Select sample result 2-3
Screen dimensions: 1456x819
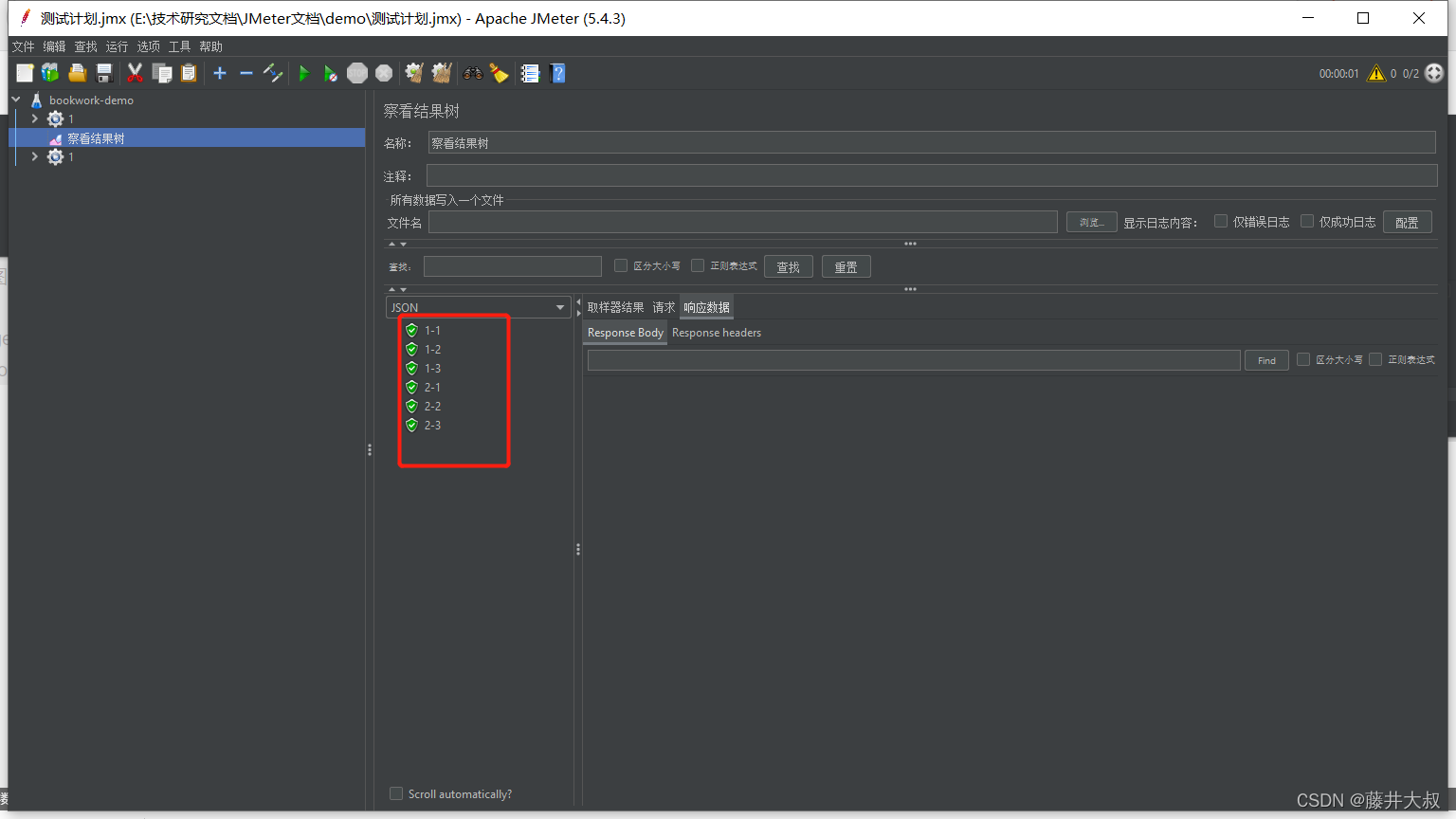(432, 425)
